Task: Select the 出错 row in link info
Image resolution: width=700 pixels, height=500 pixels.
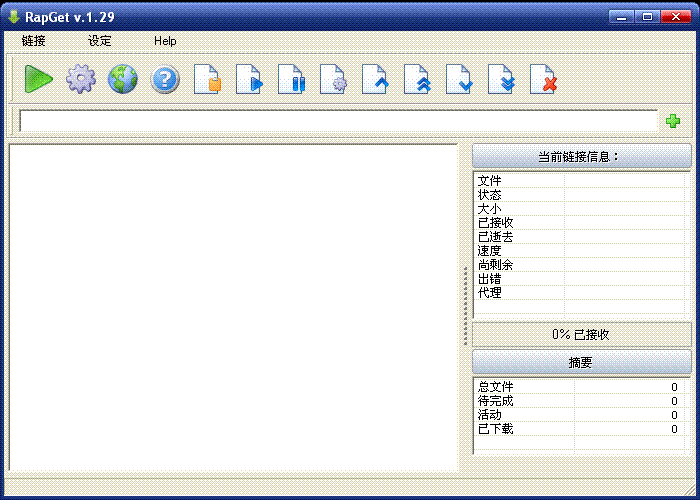Action: [579, 278]
